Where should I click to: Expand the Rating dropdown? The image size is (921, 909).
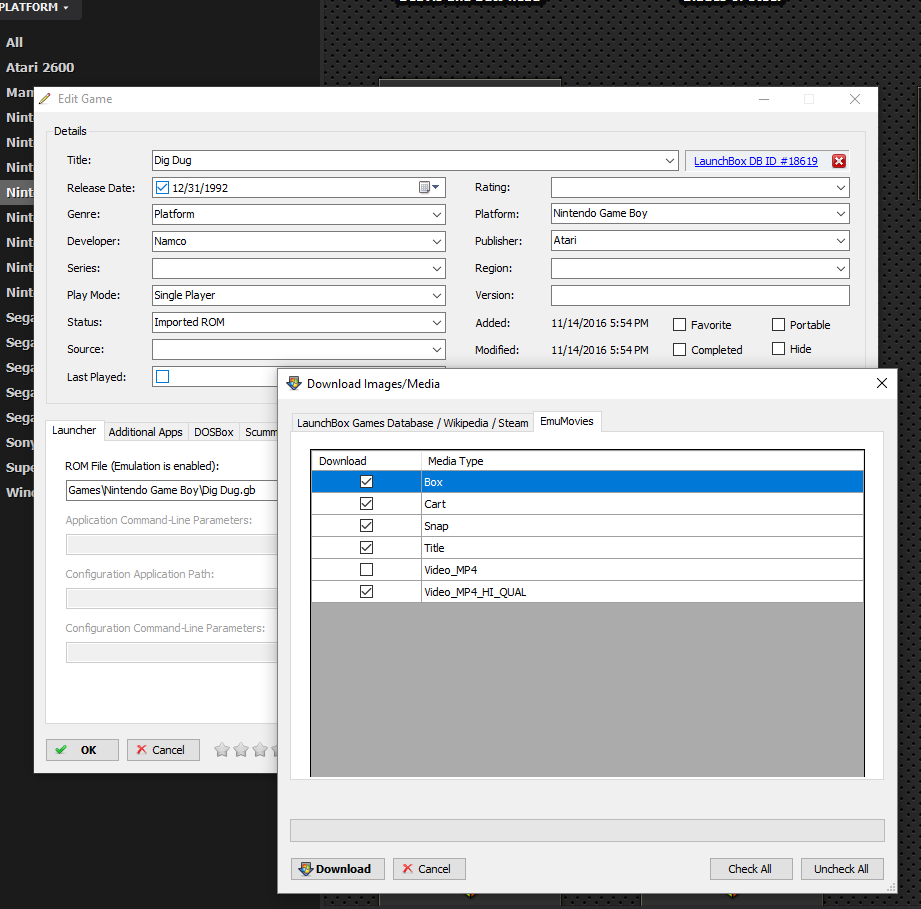841,188
